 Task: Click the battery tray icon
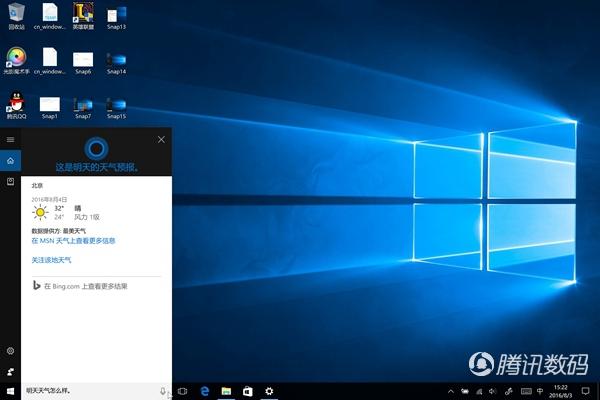tap(465, 391)
